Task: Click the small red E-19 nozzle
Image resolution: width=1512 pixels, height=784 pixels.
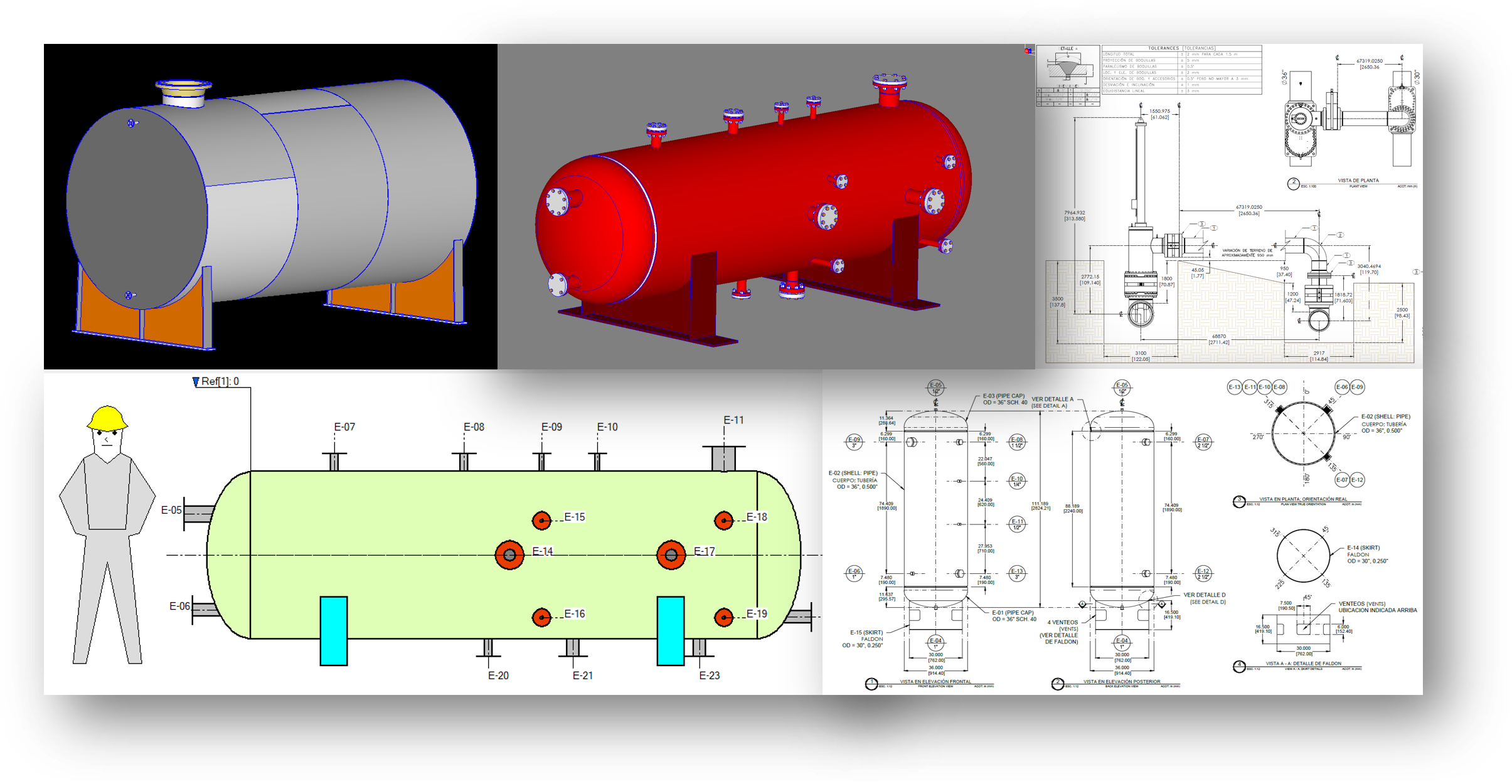Action: (x=723, y=617)
